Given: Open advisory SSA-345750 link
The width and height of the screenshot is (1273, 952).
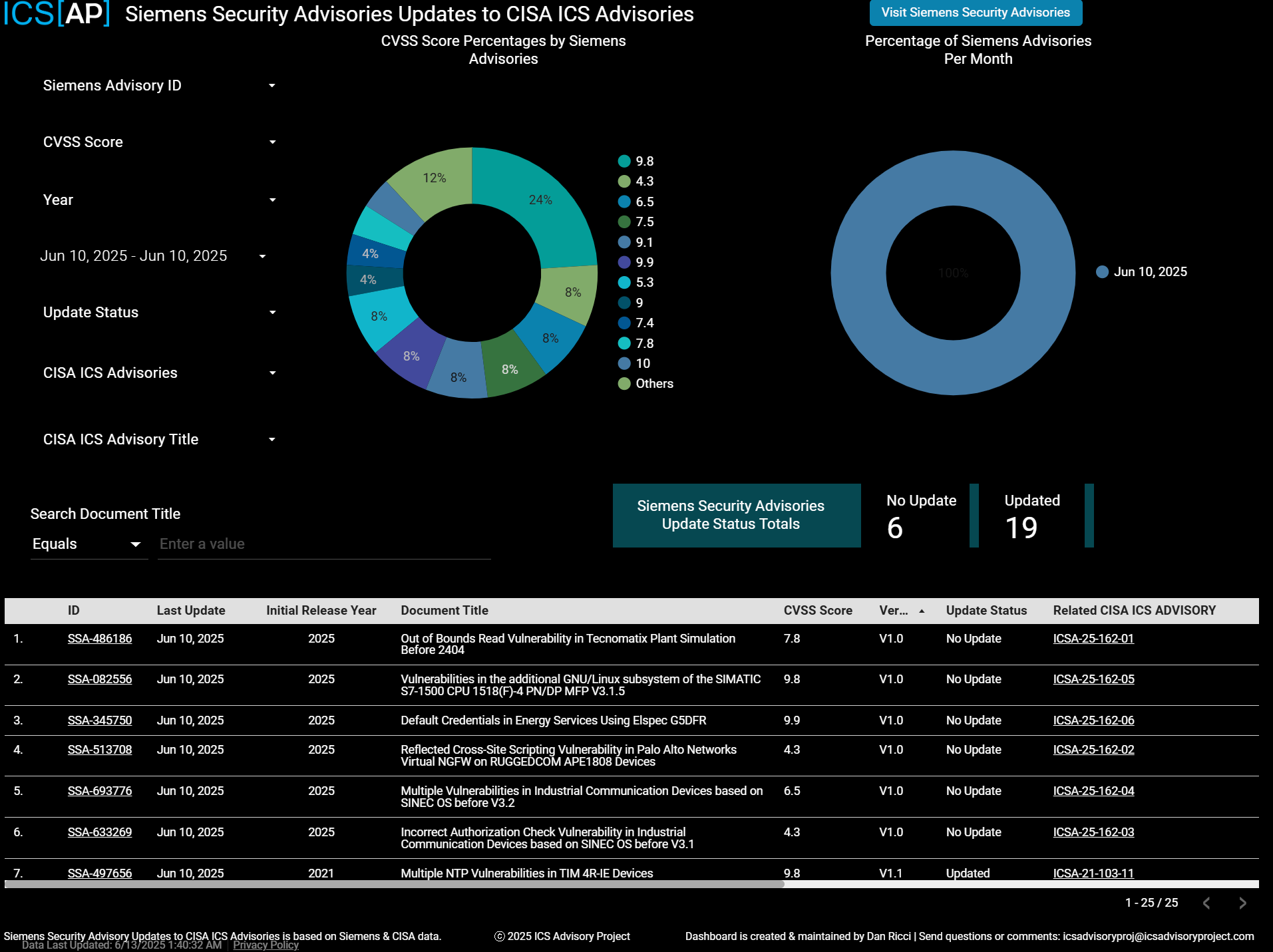Looking at the screenshot, I should 100,720.
